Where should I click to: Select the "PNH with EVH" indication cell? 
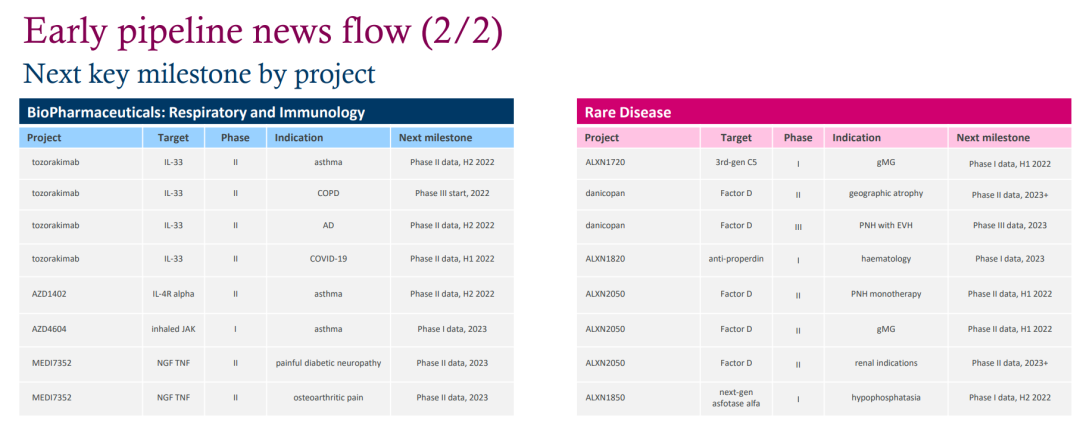point(886,225)
